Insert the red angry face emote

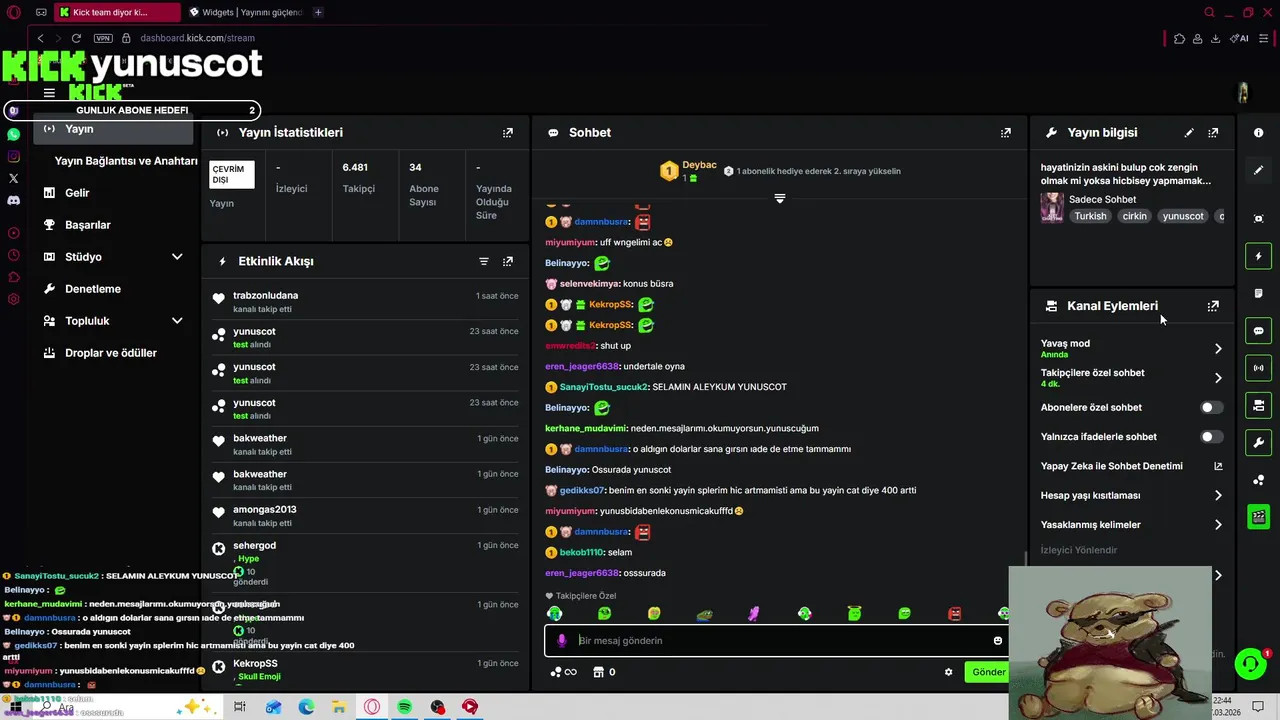(x=954, y=613)
